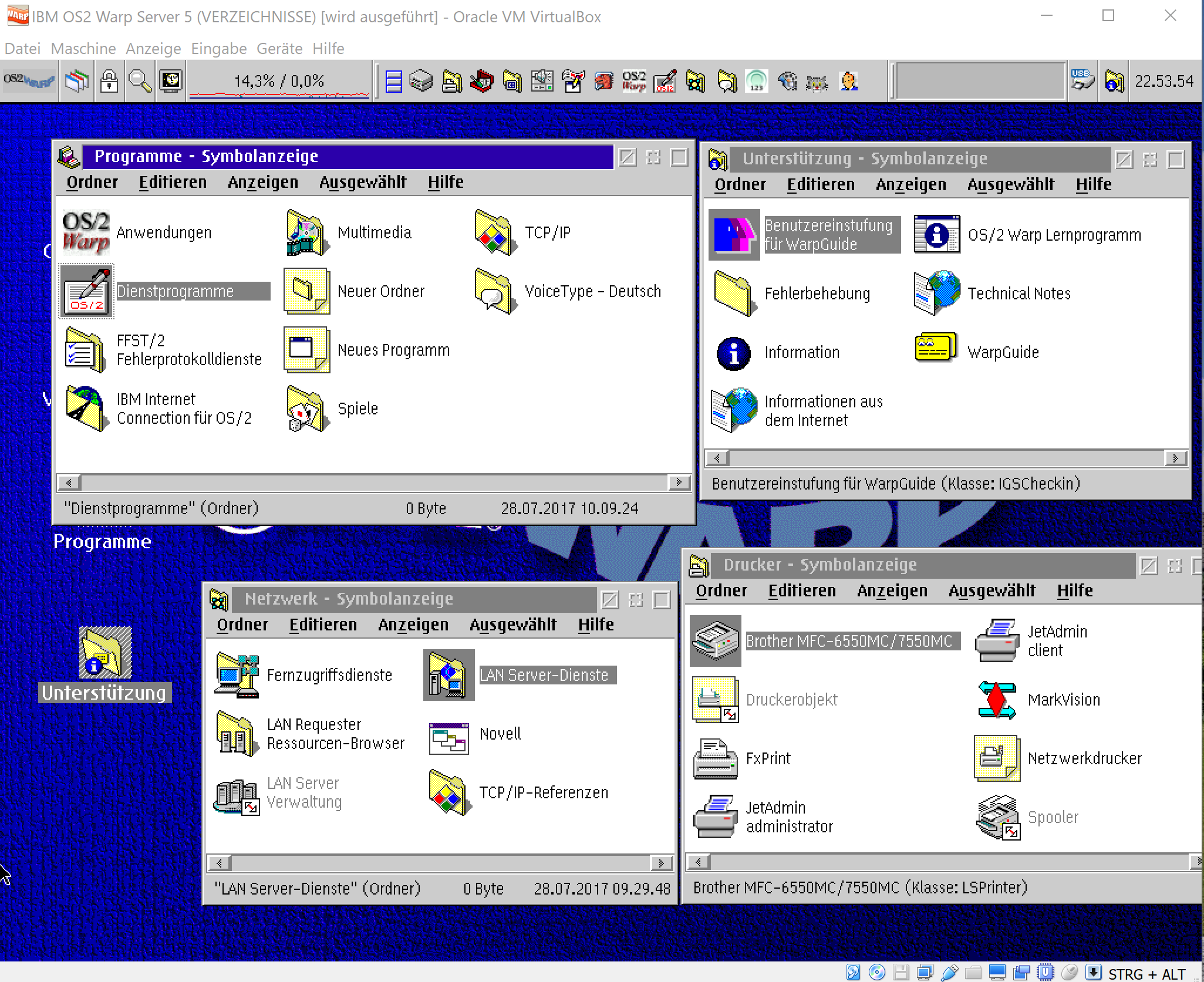Click the WarpCenter clock 22.53.54
The height and width of the screenshot is (982, 1204).
1164,81
